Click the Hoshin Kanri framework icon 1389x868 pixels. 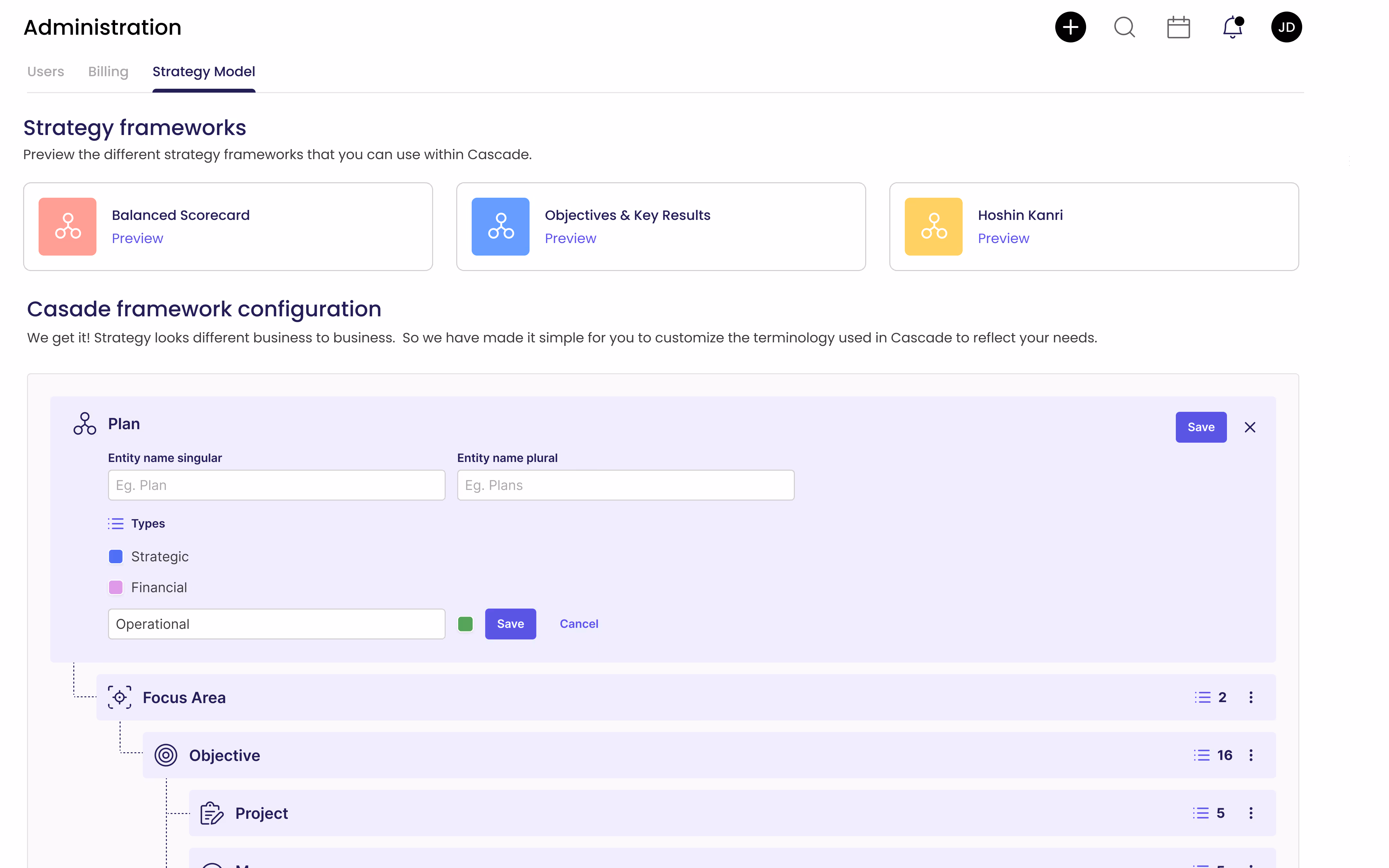(933, 226)
